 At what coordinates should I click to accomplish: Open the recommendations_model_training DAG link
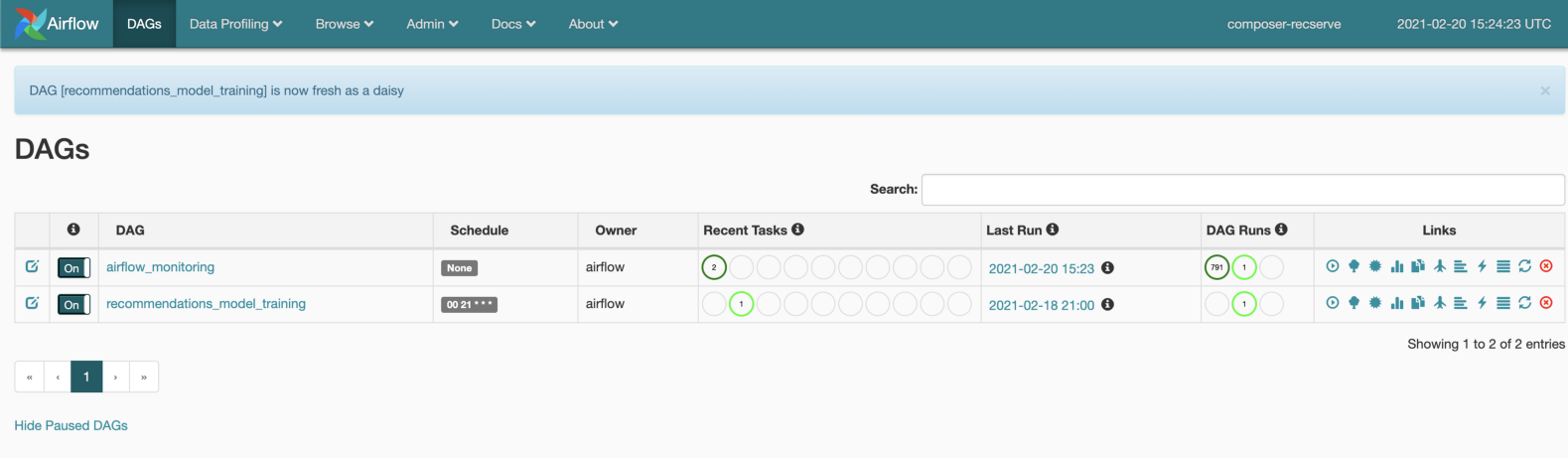tap(206, 304)
